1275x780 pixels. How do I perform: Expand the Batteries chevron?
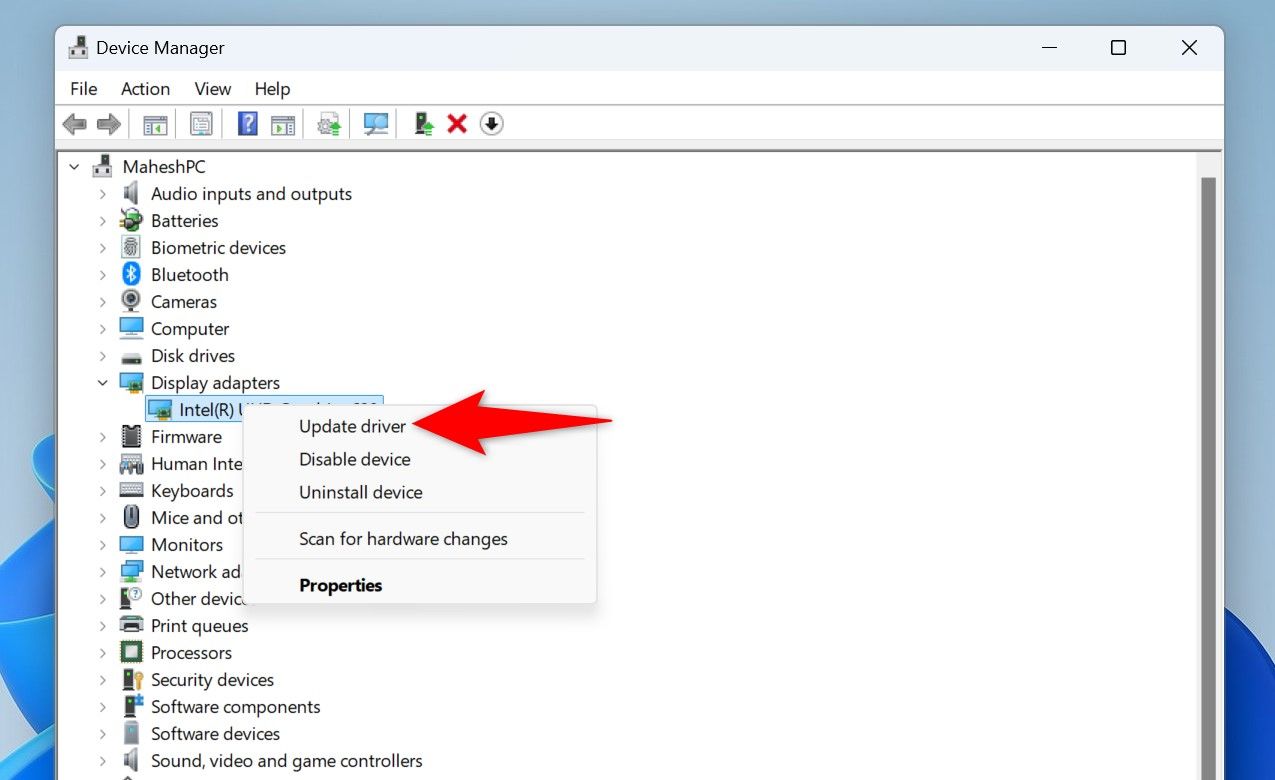102,221
